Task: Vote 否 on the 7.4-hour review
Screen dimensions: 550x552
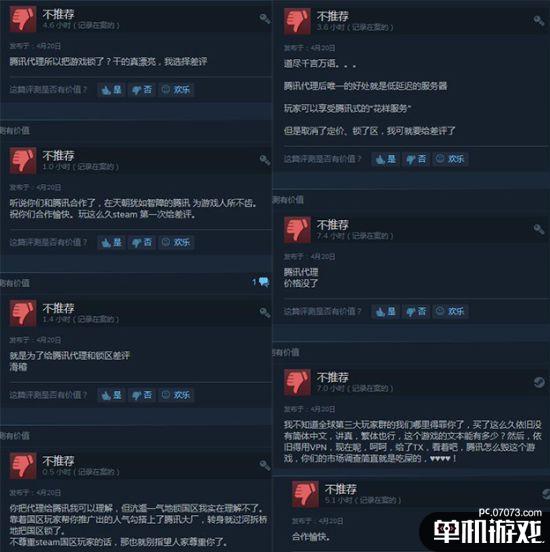Action: pyautogui.click(x=416, y=312)
